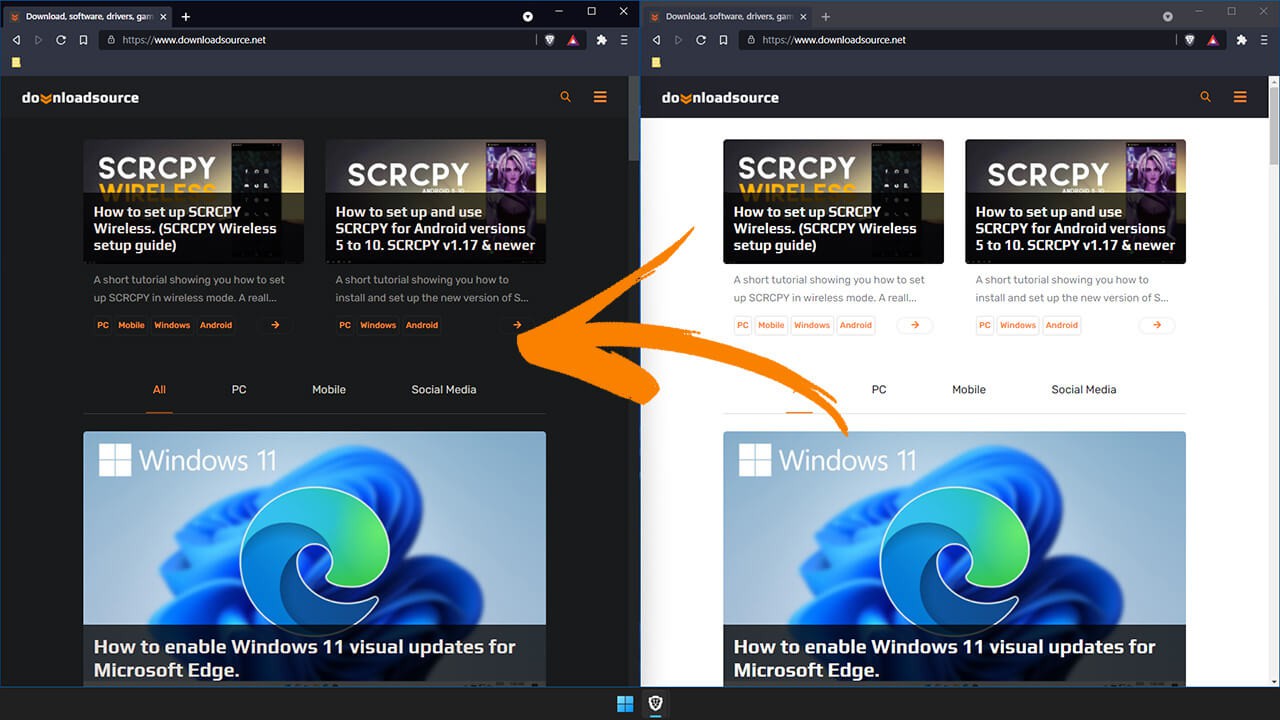
Task: Open extensions puzzle icon in right window
Action: [x=1241, y=40]
